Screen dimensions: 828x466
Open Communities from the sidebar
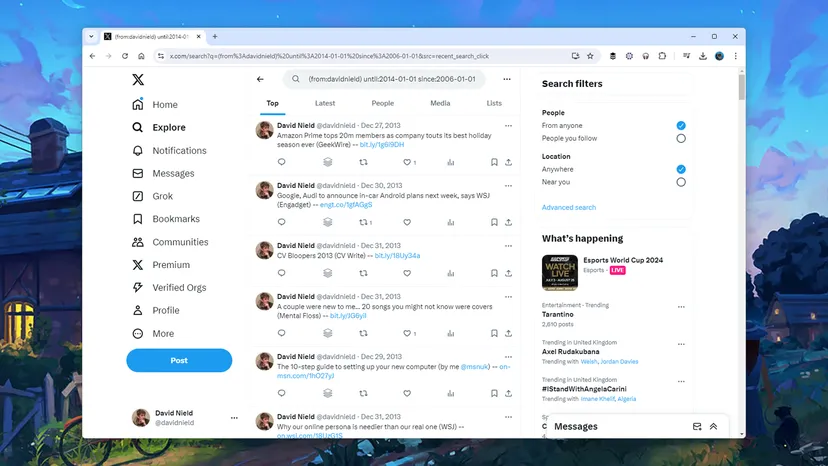[170, 242]
